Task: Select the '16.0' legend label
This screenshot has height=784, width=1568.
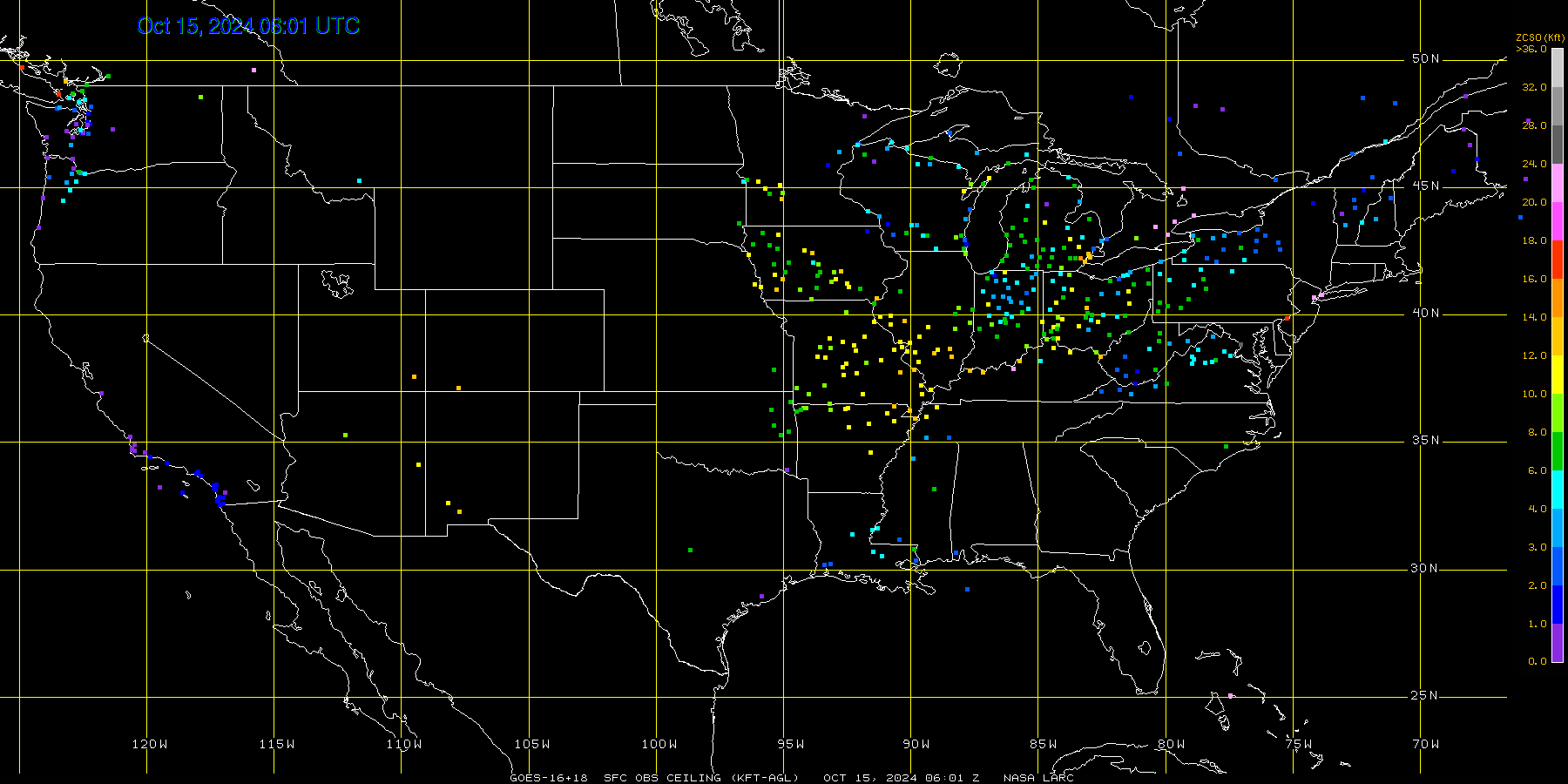Action: [1535, 279]
